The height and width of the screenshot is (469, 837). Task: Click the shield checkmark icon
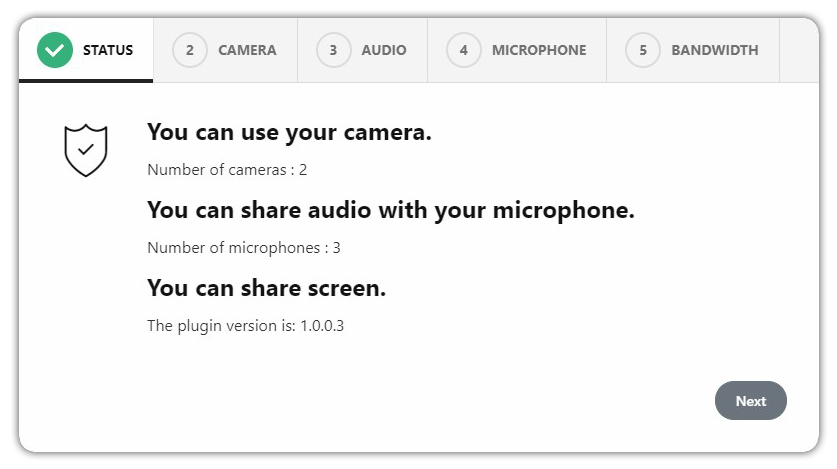[x=86, y=150]
